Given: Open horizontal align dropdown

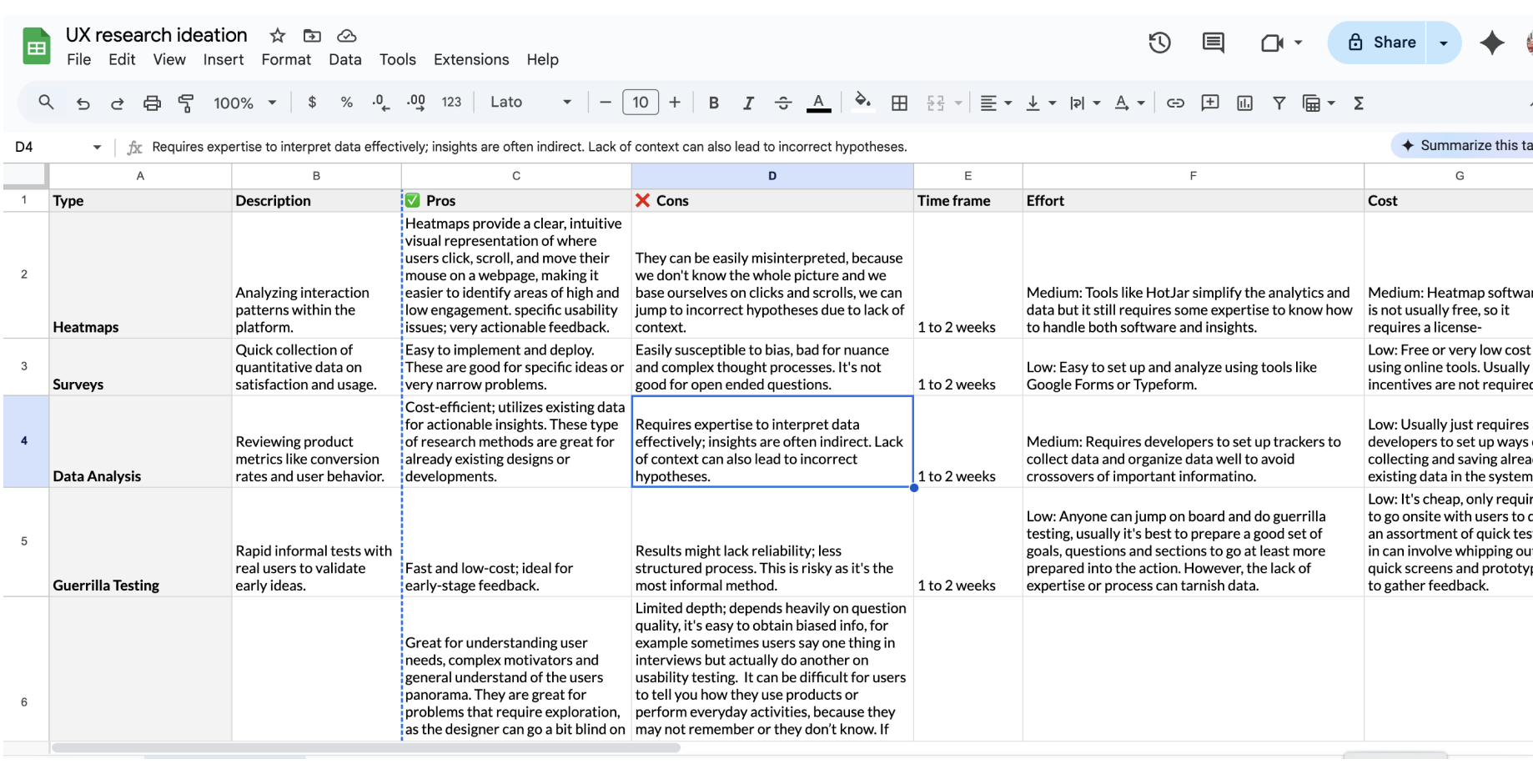Looking at the screenshot, I should point(995,103).
